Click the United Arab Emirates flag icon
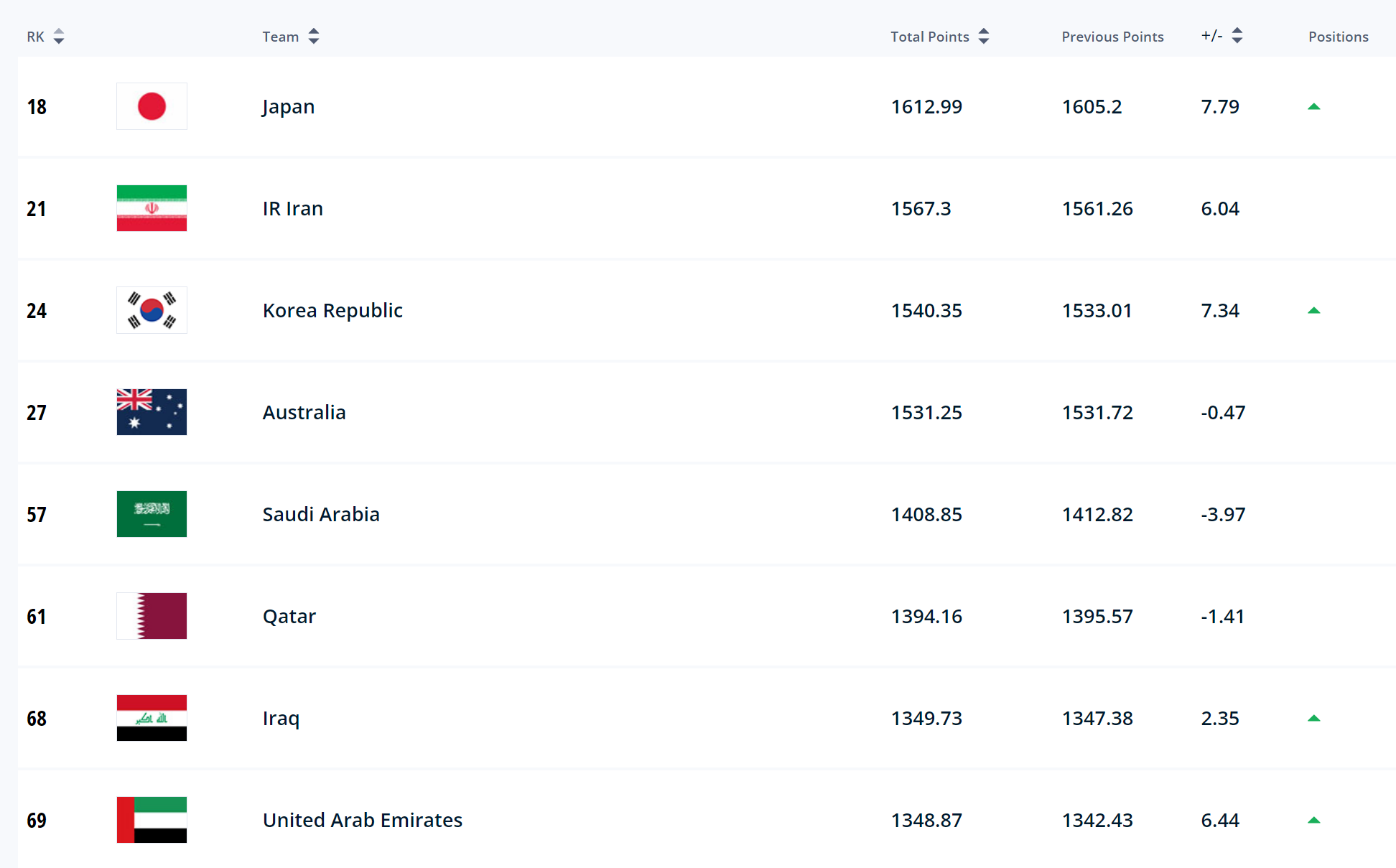The width and height of the screenshot is (1396, 868). pos(152,820)
